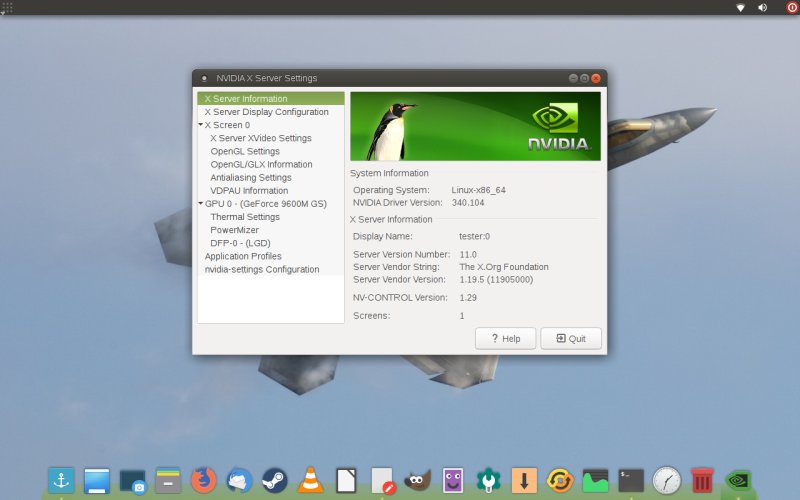Launch Steam from the dock
The height and width of the screenshot is (500, 800).
pos(274,481)
